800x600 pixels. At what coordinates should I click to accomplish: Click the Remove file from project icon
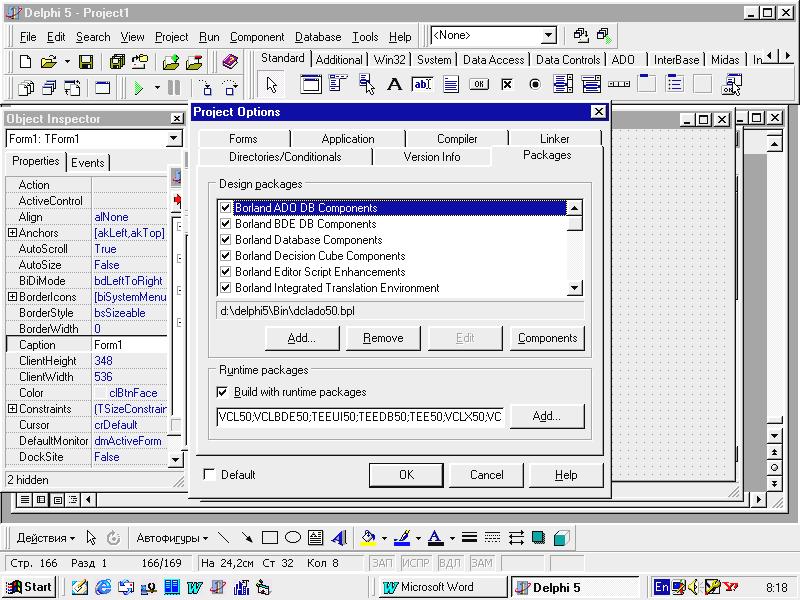tap(194, 62)
